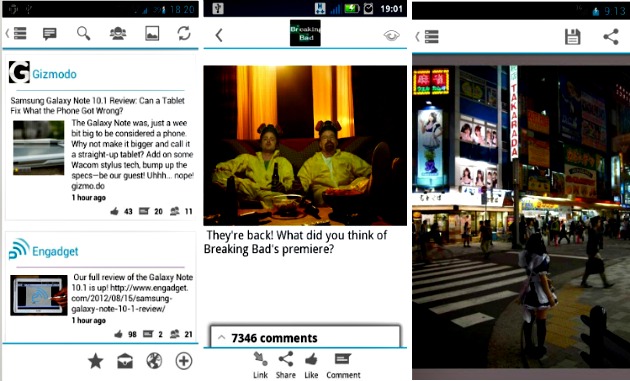Viewport: 630px width, 381px height.
Task: Open the Gizmodo page name link
Action: [54, 74]
